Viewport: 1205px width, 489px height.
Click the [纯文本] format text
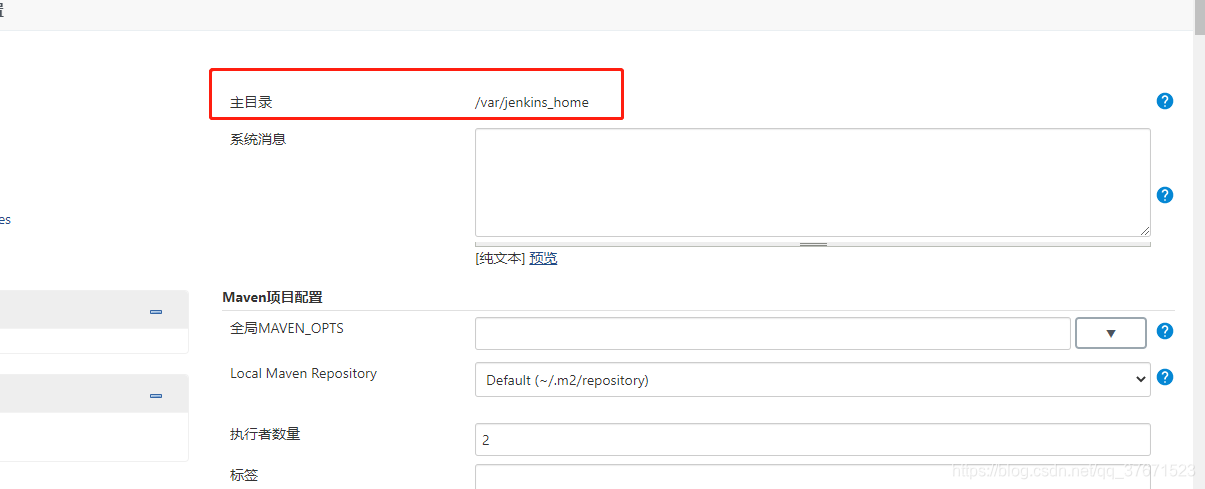[x=500, y=258]
